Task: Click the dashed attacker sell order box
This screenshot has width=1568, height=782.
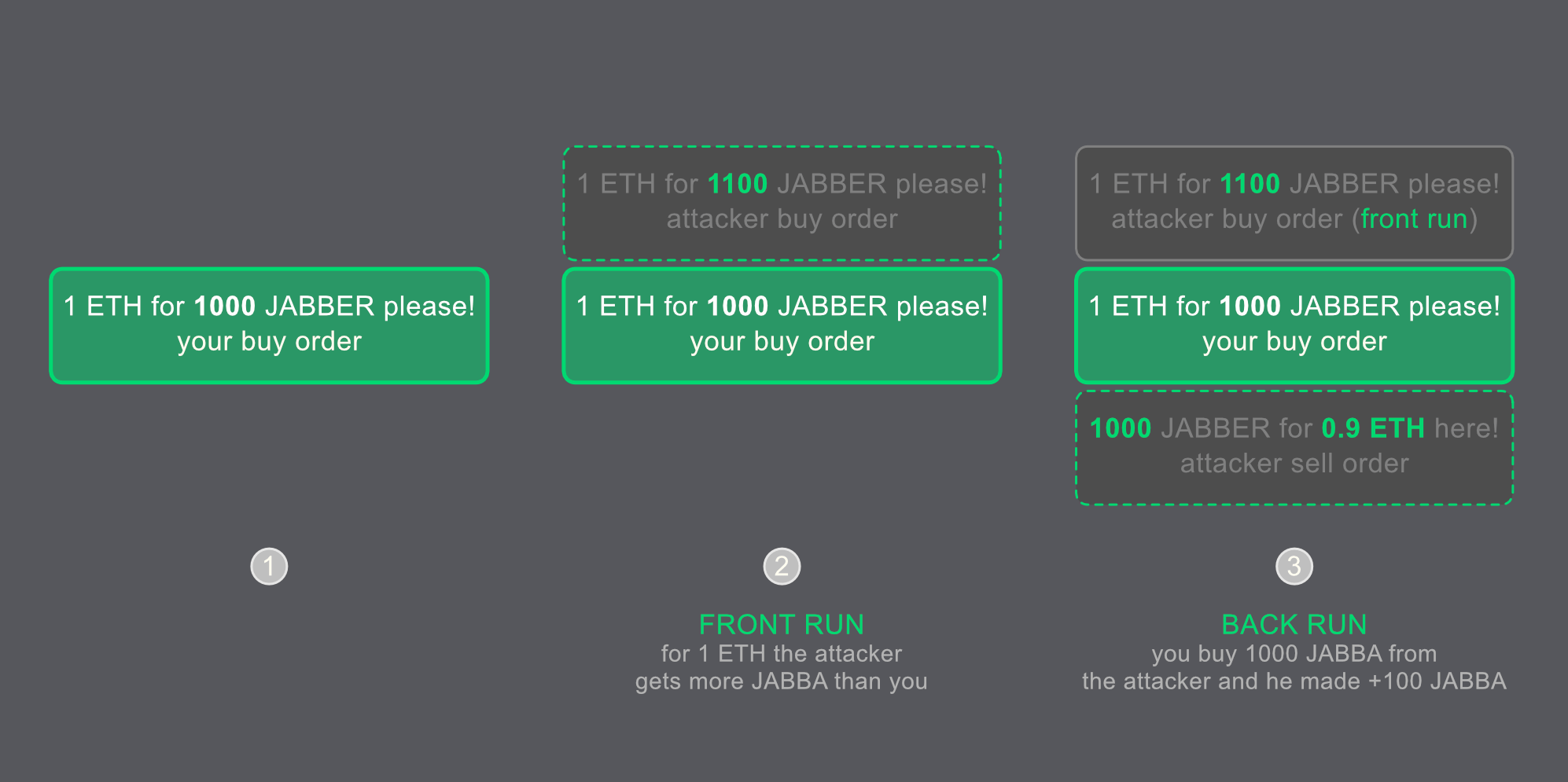Action: (x=1294, y=448)
